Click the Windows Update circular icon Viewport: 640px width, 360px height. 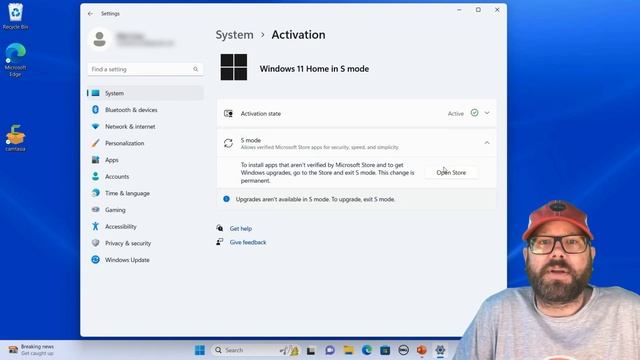96,260
